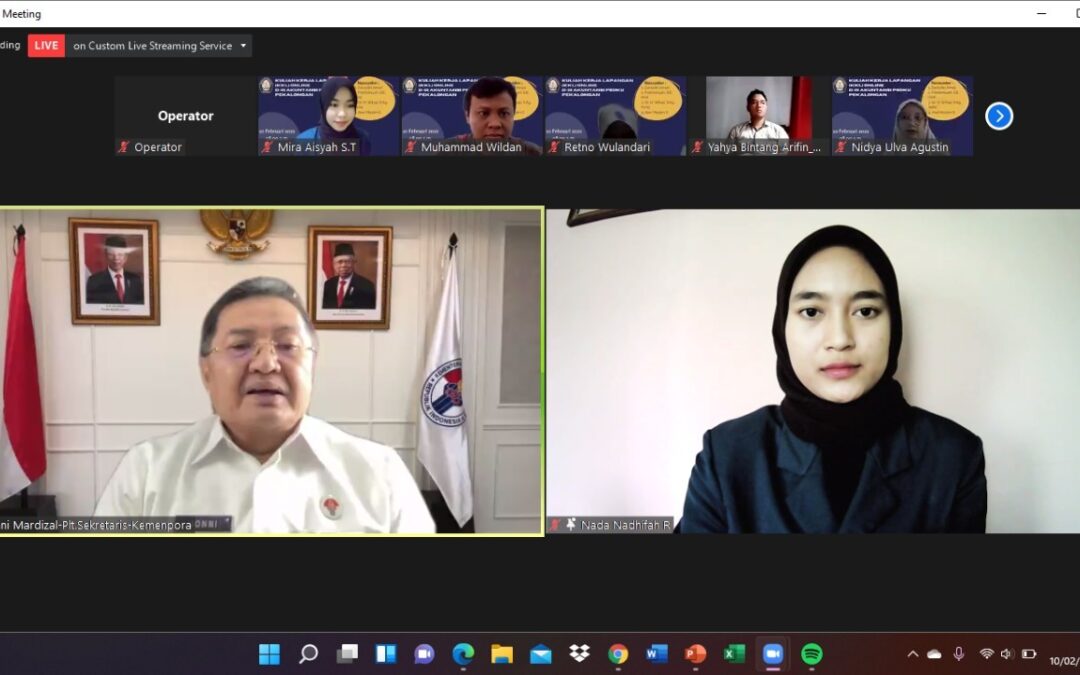Click the Wi-Fi network icon in tray
Image resolution: width=1080 pixels, height=675 pixels.
[986, 654]
